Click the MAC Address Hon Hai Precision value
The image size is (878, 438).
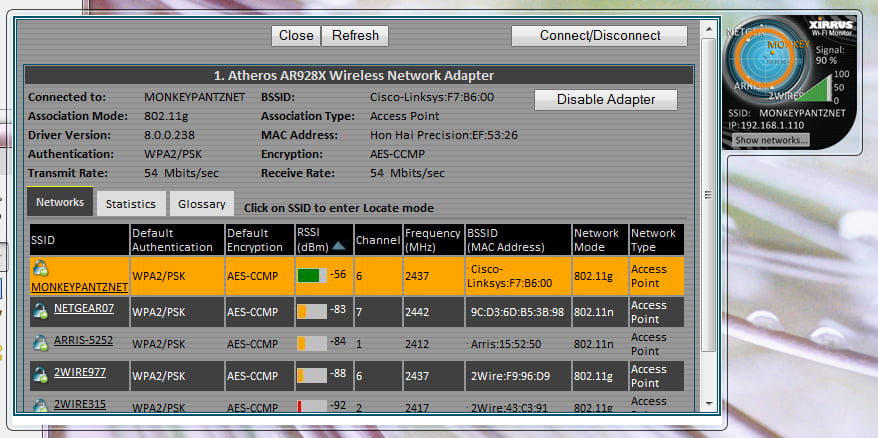point(444,135)
